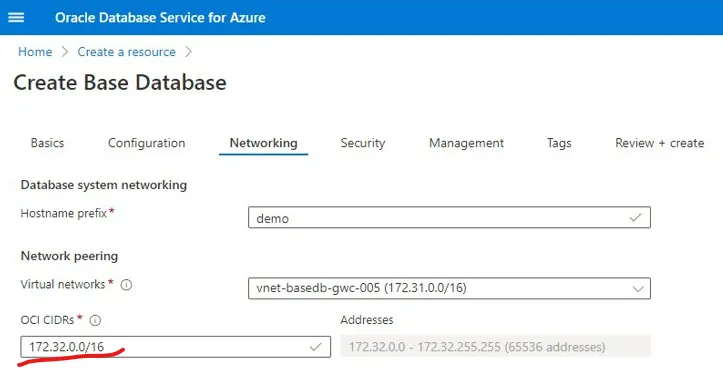Switch to the Configuration tab
The image size is (723, 381).
(147, 143)
